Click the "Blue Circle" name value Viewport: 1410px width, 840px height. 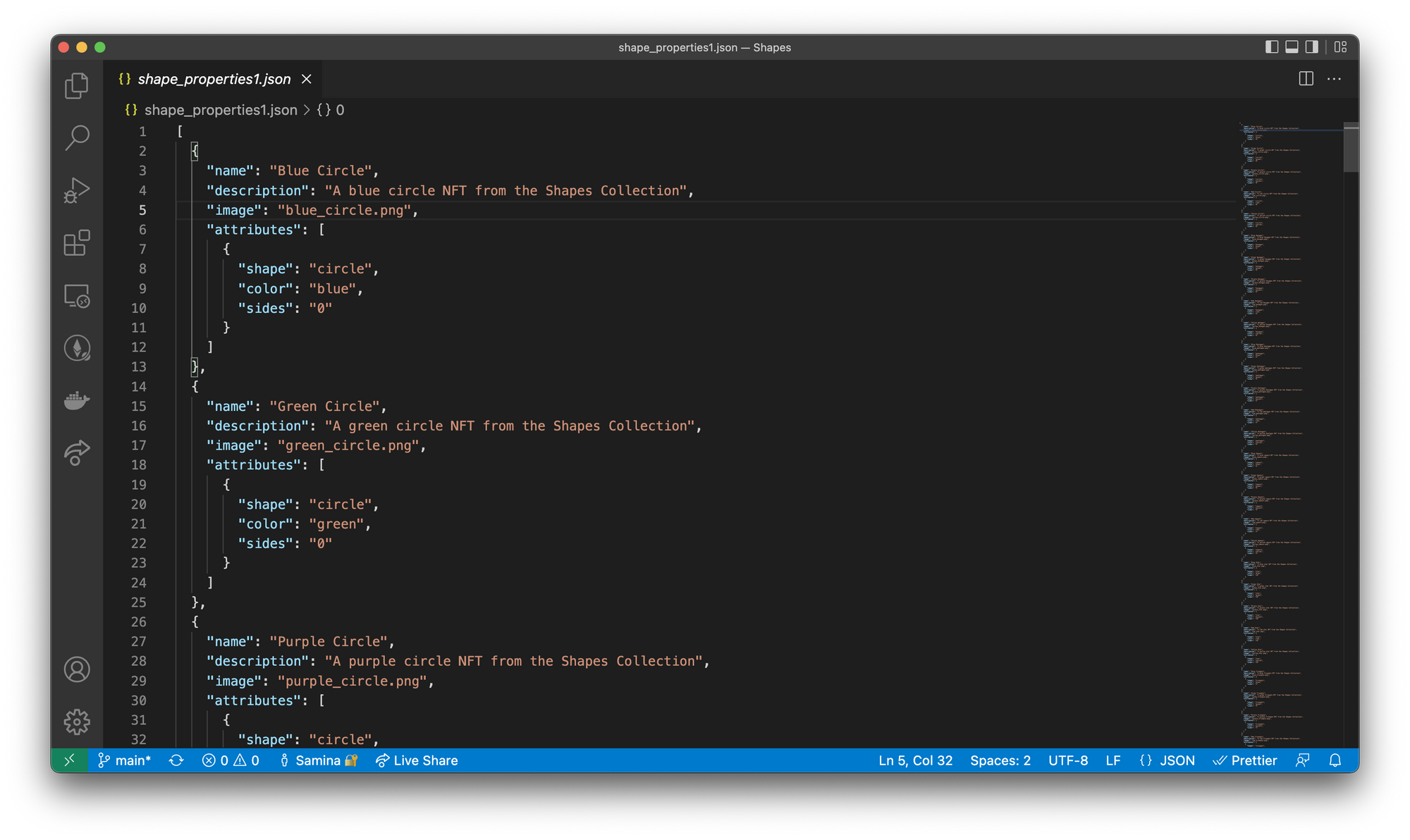[321, 171]
